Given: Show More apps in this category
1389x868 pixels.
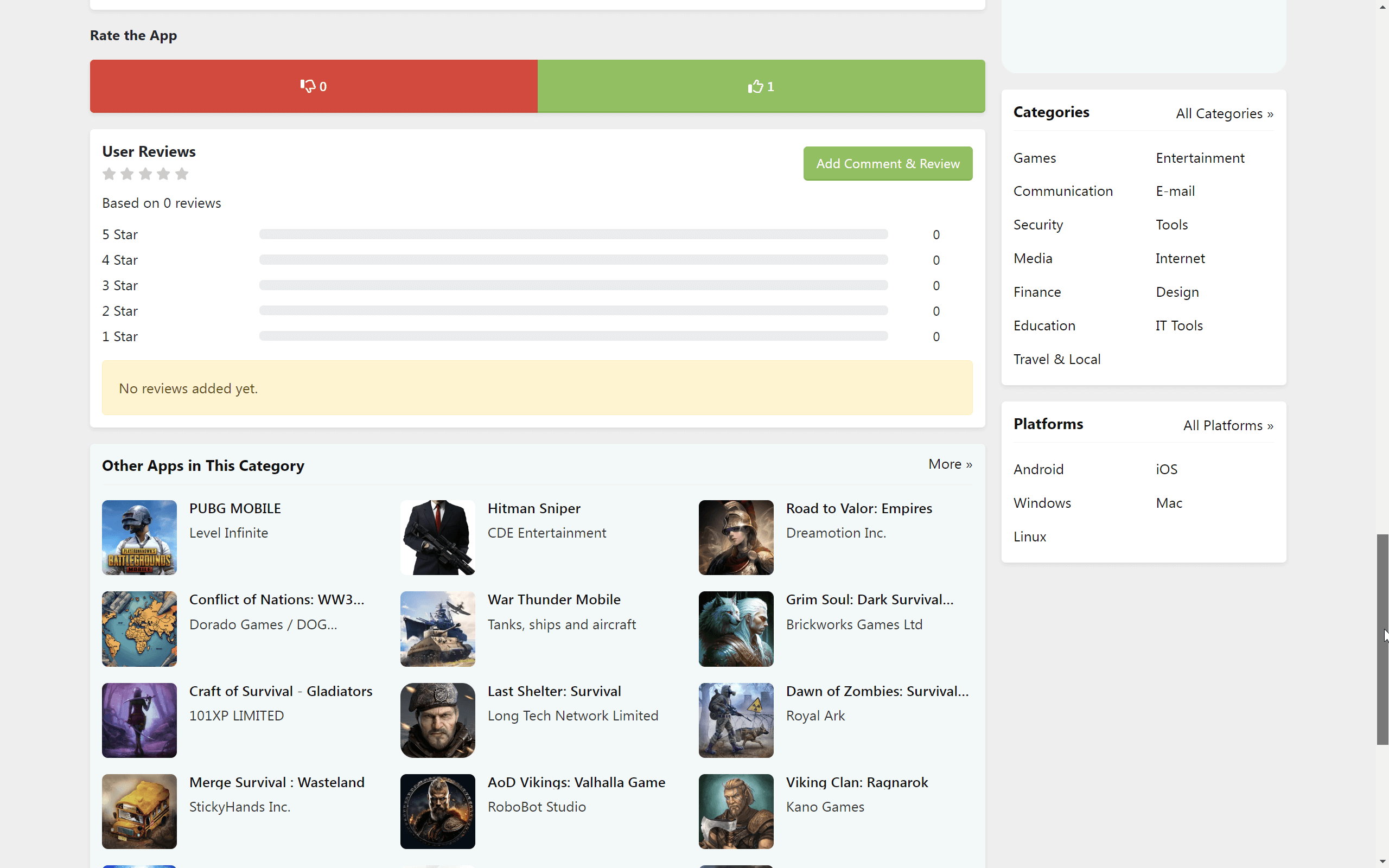Looking at the screenshot, I should pos(950,463).
